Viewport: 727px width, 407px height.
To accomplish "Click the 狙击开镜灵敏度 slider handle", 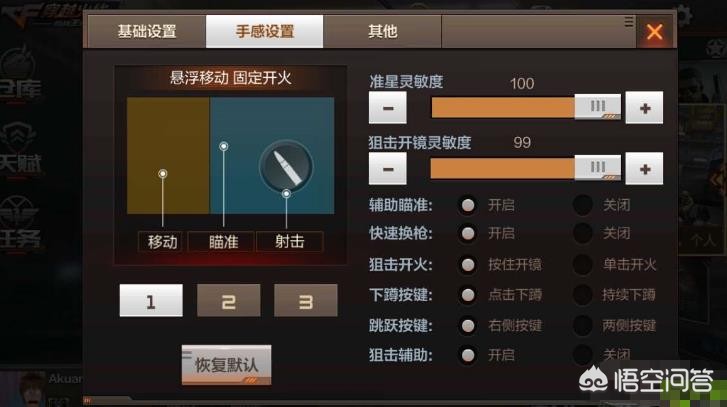I will click(x=598, y=168).
